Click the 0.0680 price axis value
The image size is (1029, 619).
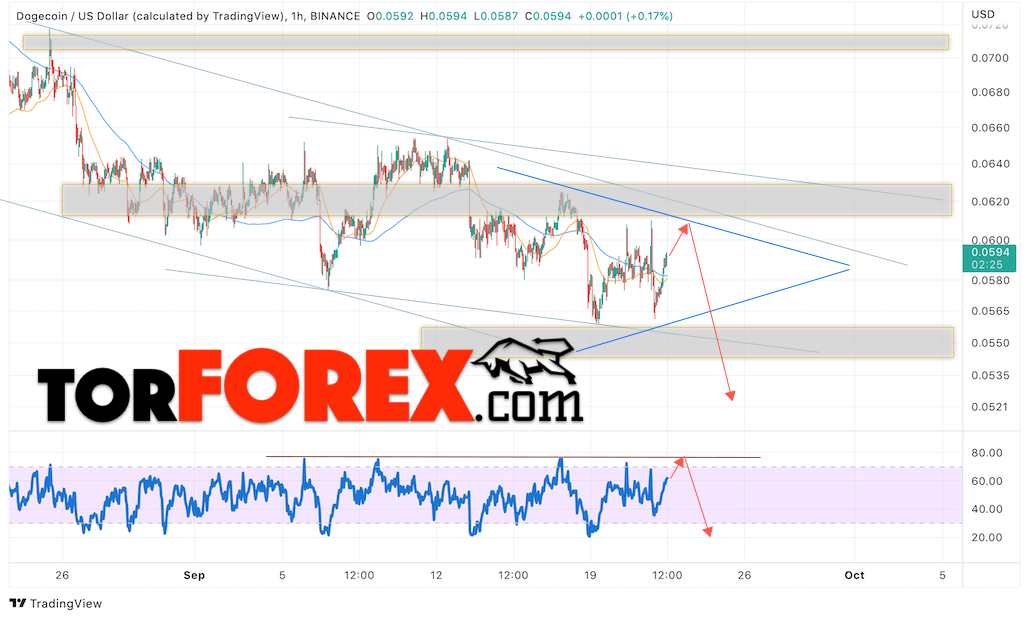pos(990,93)
